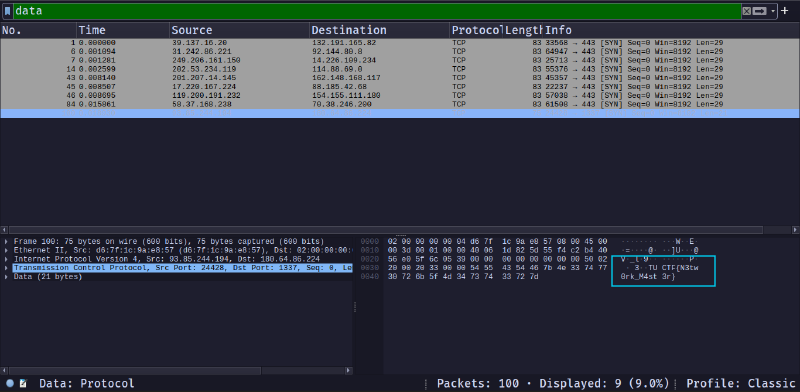This screenshot has width=800, height=392.
Task: Click the display filter bookmark icon
Action: click(x=8, y=11)
